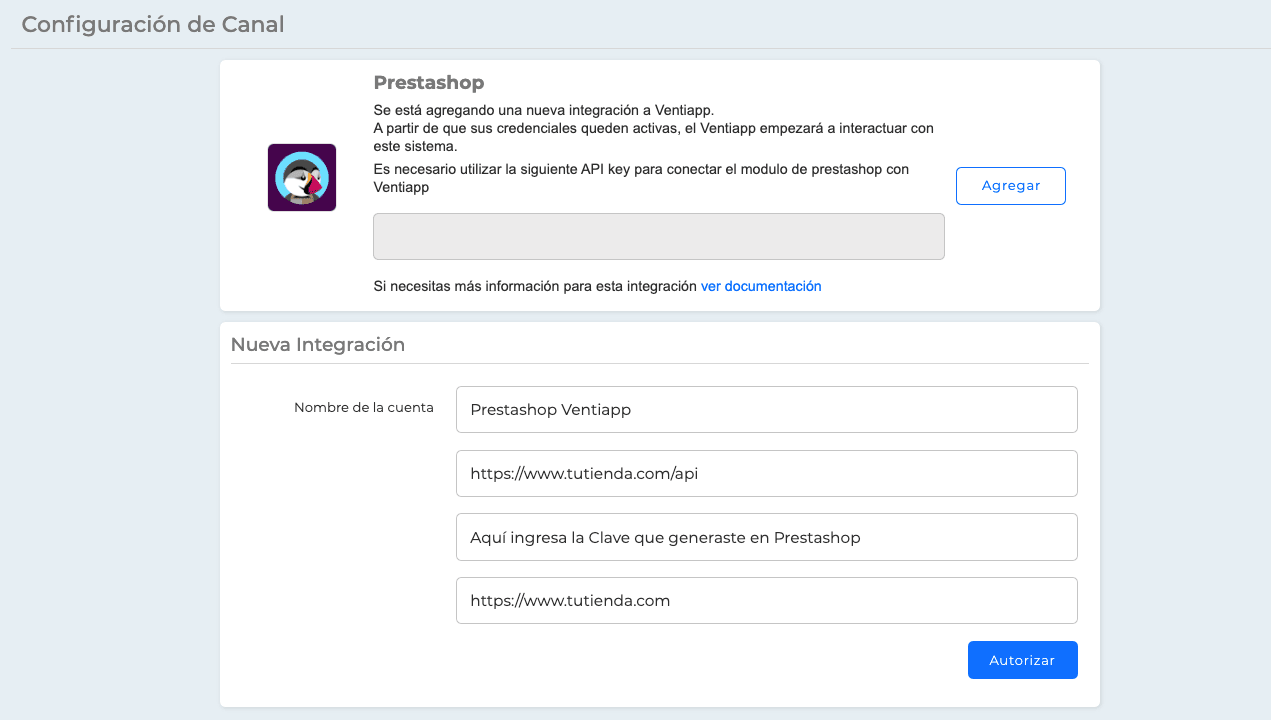1271x720 pixels.
Task: Click the Configuración de Canal title
Action: (153, 24)
